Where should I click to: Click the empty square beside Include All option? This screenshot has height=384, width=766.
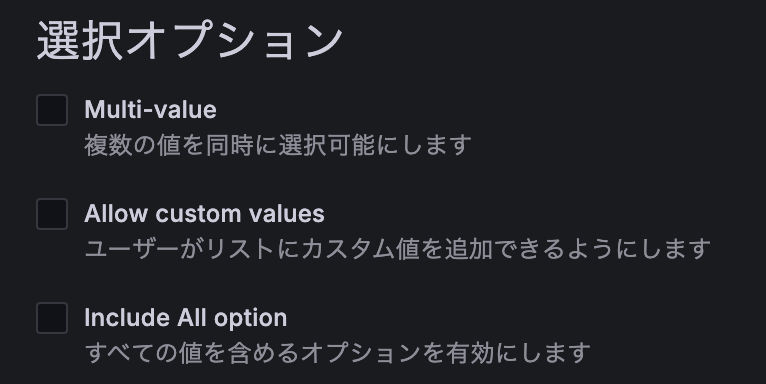click(52, 318)
